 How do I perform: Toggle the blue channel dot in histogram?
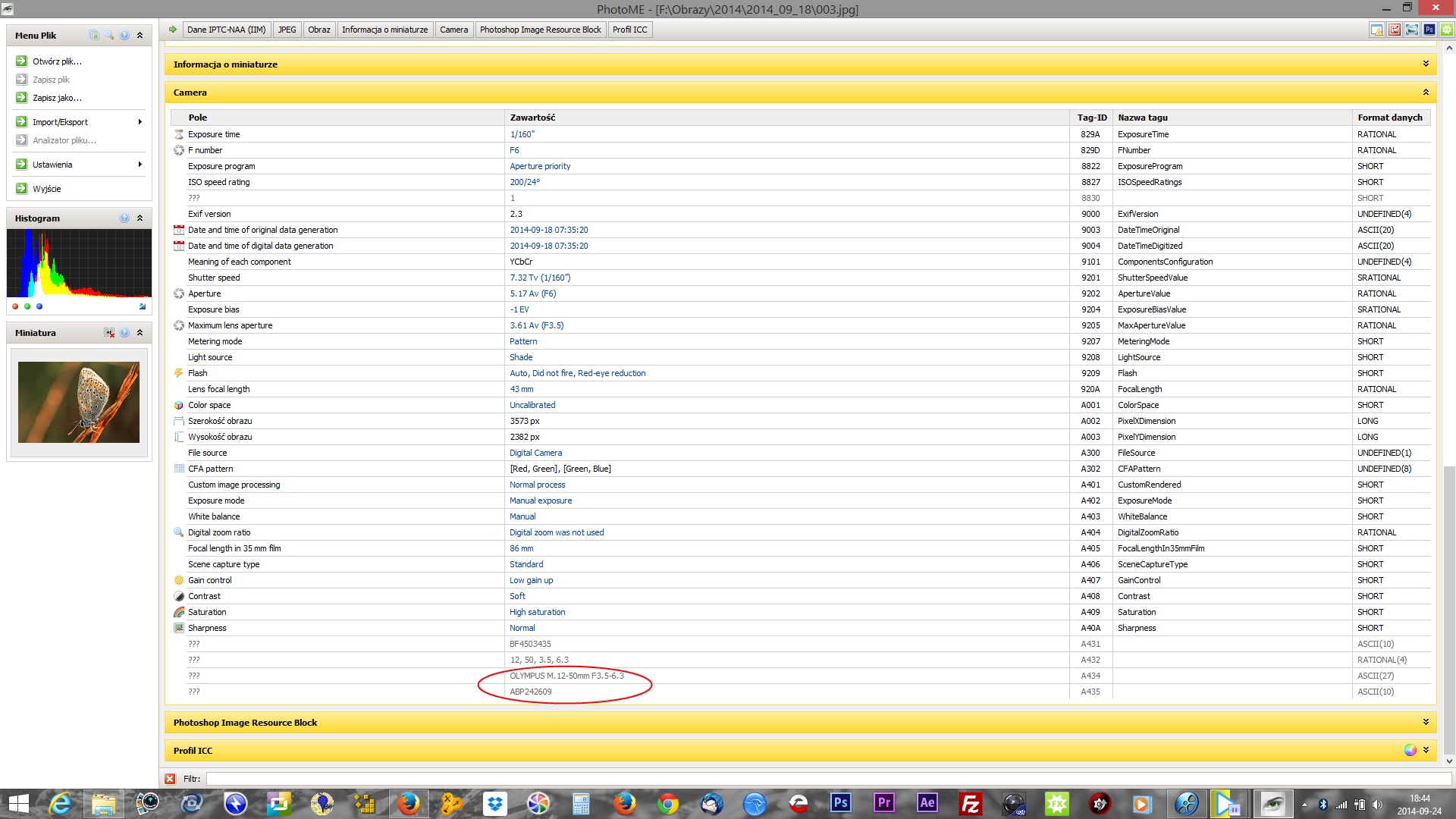[x=39, y=306]
